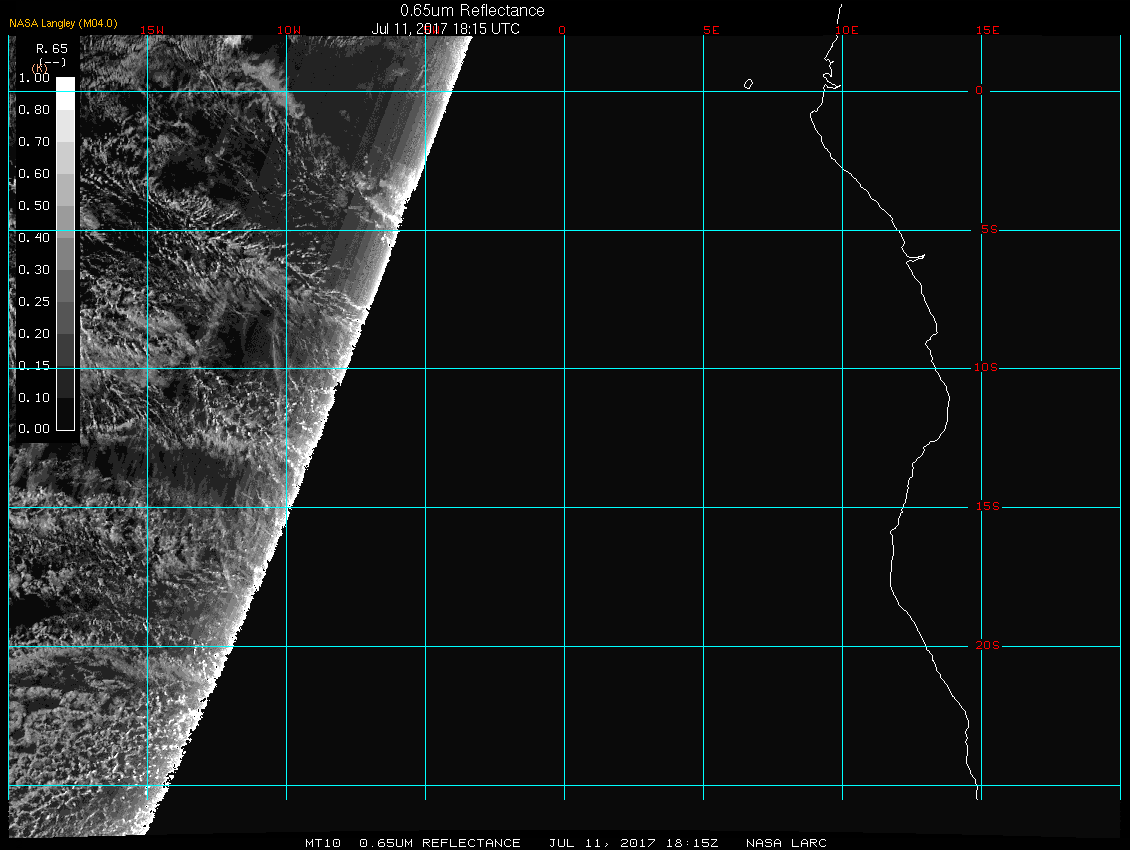This screenshot has height=850, width=1130.
Task: Click the "15S" latitude label
Action: 987,507
